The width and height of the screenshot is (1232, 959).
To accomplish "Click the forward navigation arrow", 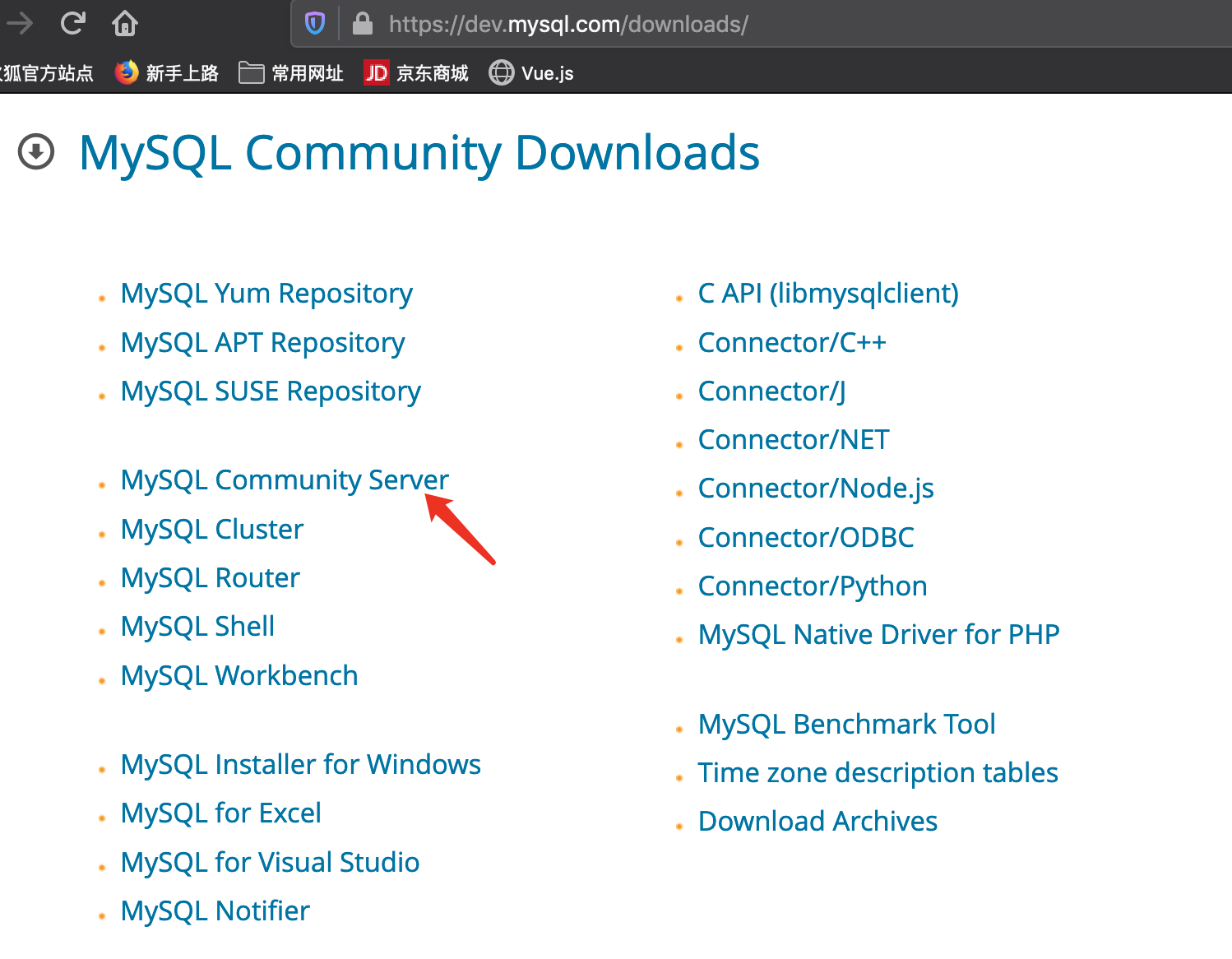I will (x=20, y=23).
